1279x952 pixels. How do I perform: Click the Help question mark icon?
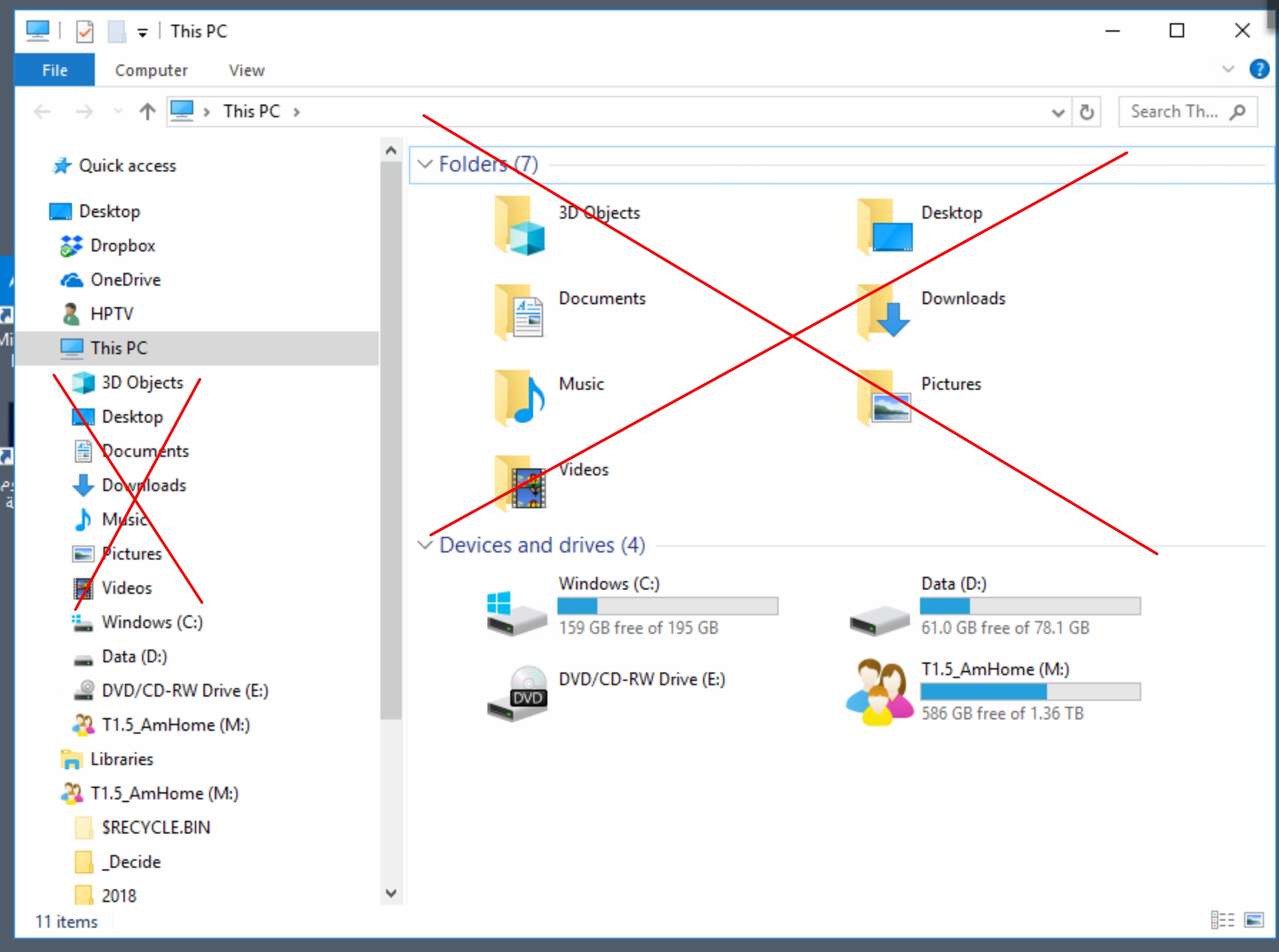point(1259,70)
